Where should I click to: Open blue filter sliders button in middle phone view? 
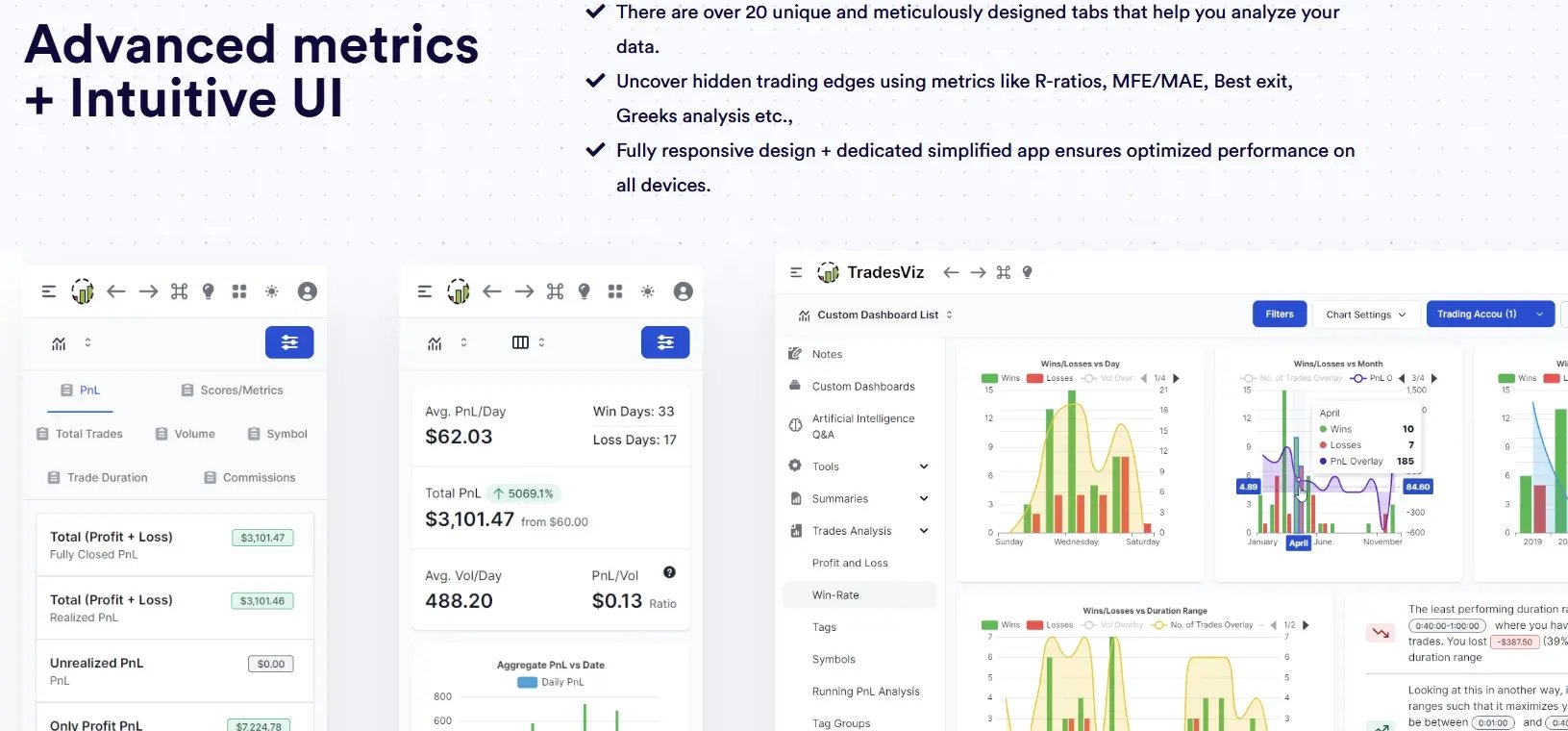point(665,342)
